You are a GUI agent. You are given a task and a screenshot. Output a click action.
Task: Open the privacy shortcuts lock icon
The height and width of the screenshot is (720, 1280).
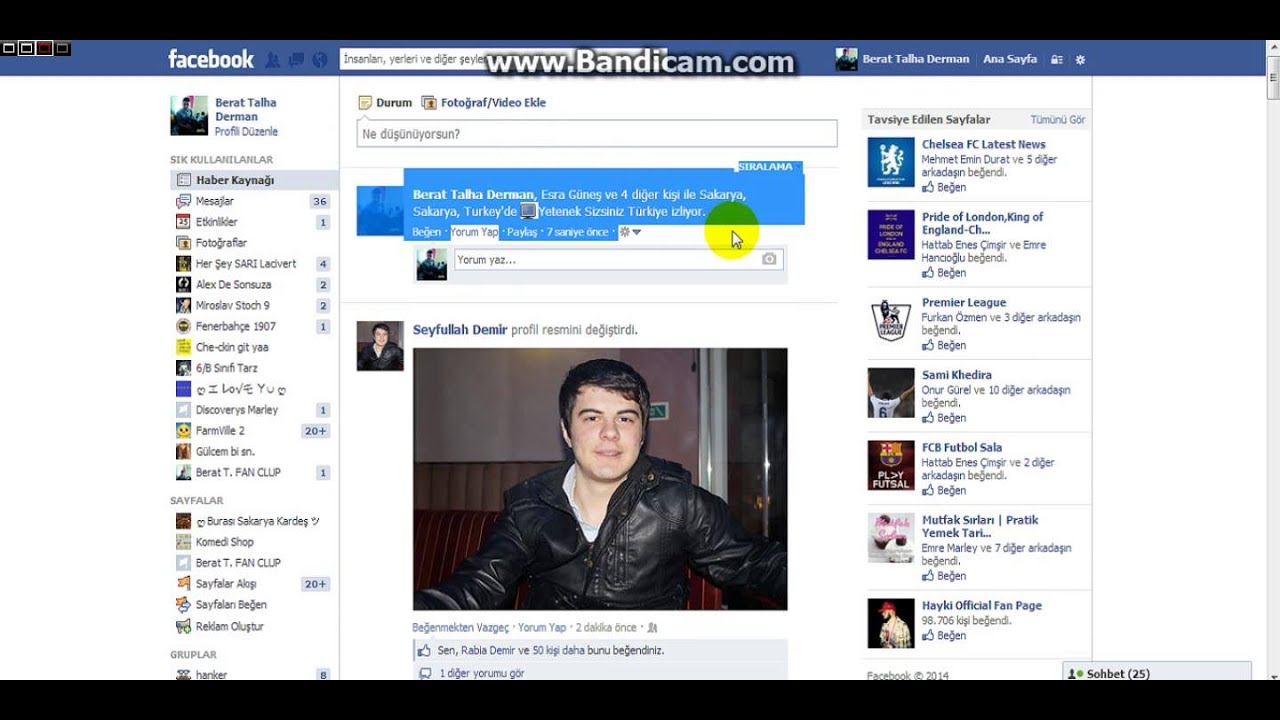tap(1056, 60)
